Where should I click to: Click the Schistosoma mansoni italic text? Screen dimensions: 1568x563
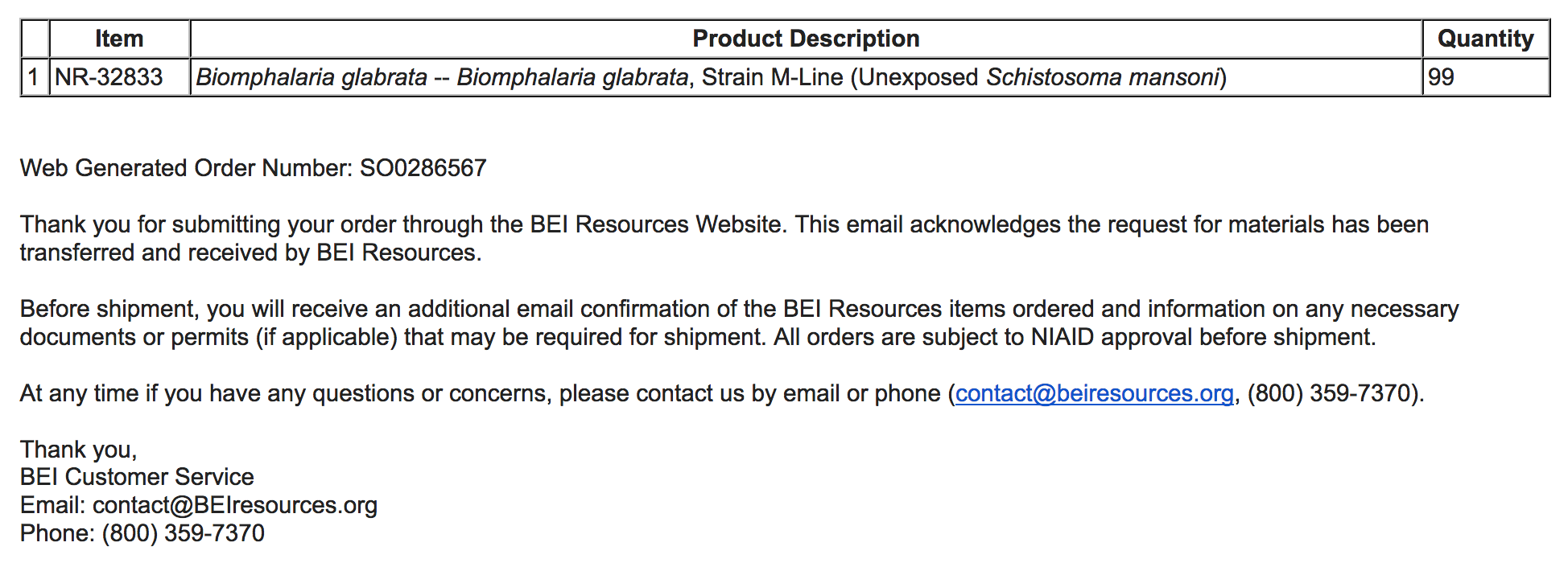(x=1103, y=77)
